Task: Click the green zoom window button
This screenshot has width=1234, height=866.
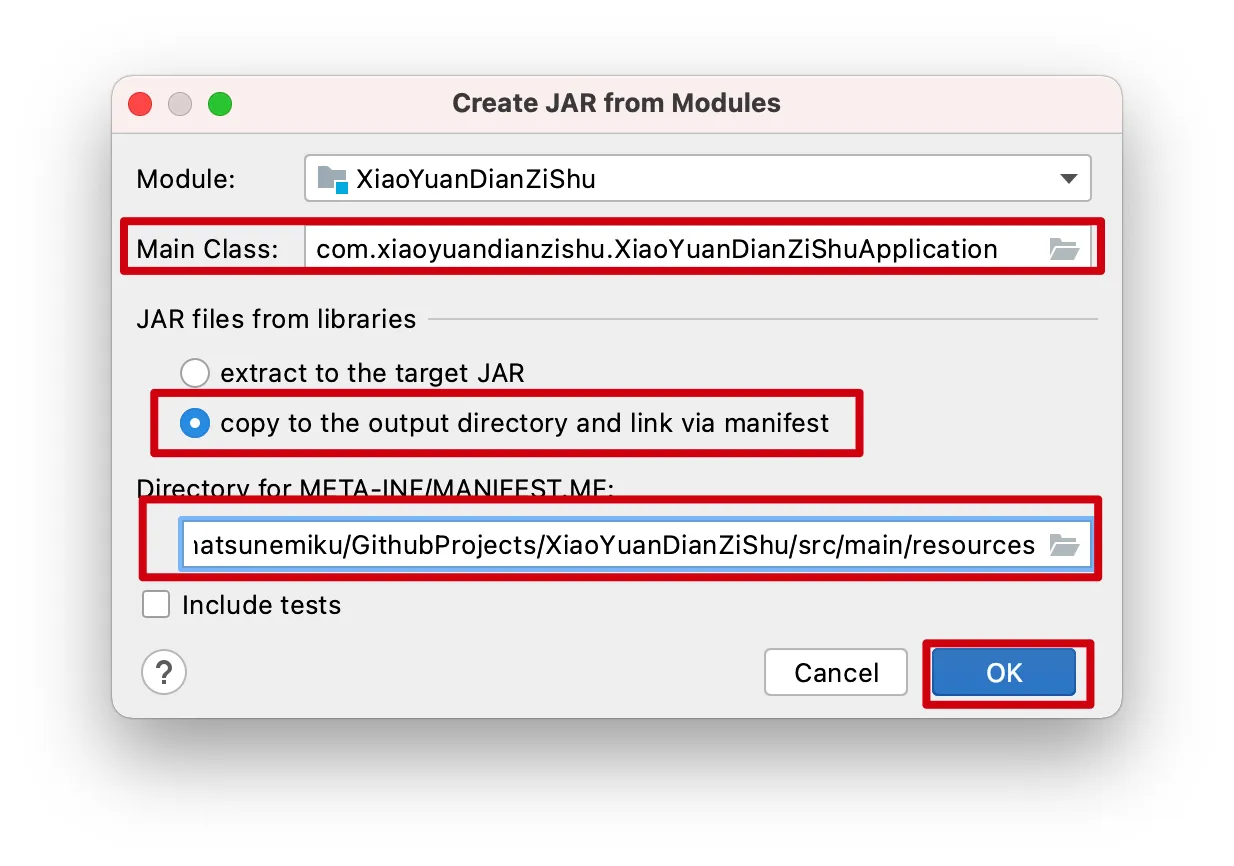Action: (x=220, y=104)
